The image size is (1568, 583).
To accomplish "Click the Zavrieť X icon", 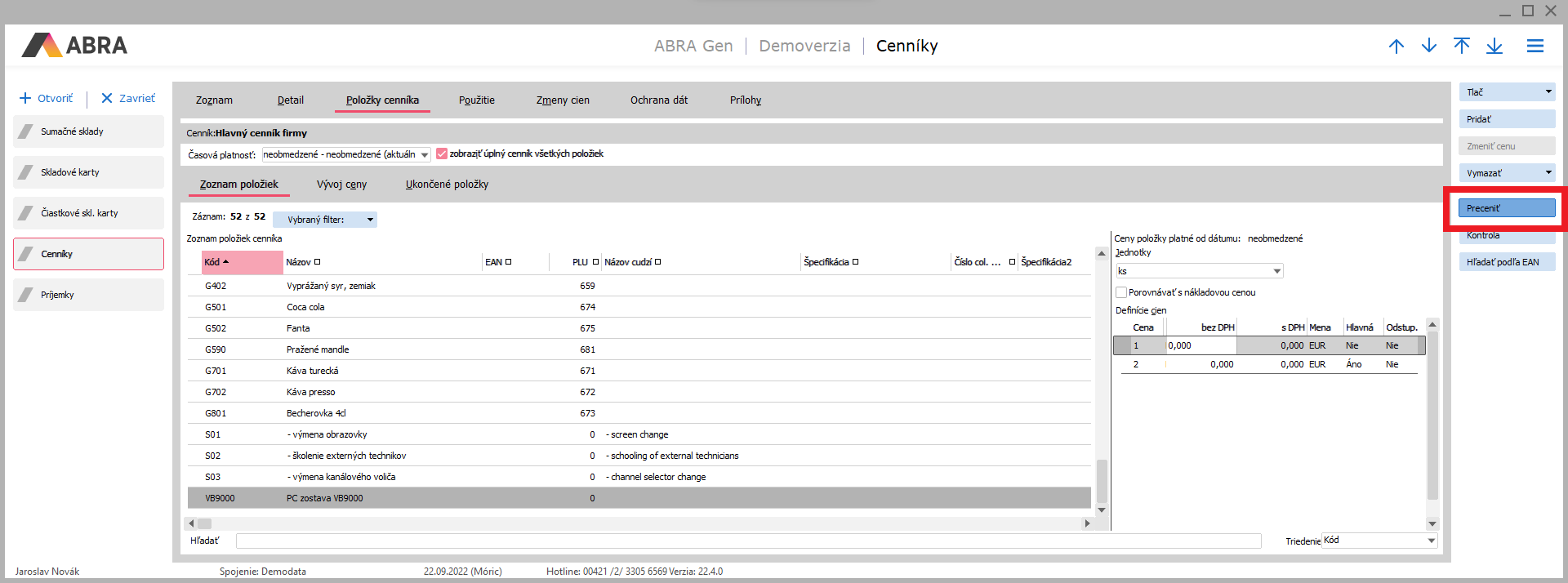I will 106,99.
